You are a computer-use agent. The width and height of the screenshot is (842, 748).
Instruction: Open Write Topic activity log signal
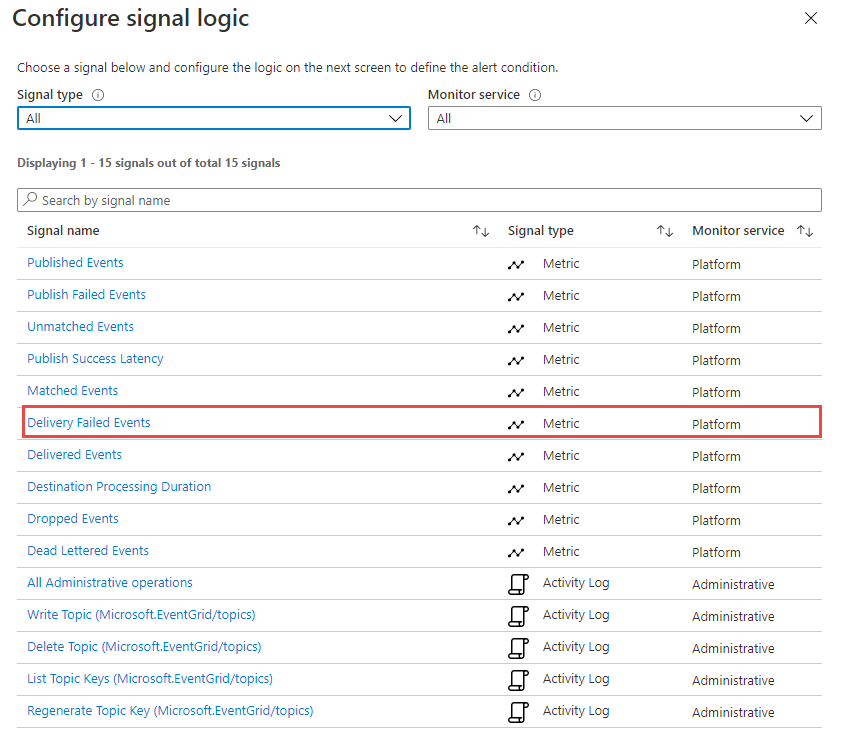(x=141, y=615)
